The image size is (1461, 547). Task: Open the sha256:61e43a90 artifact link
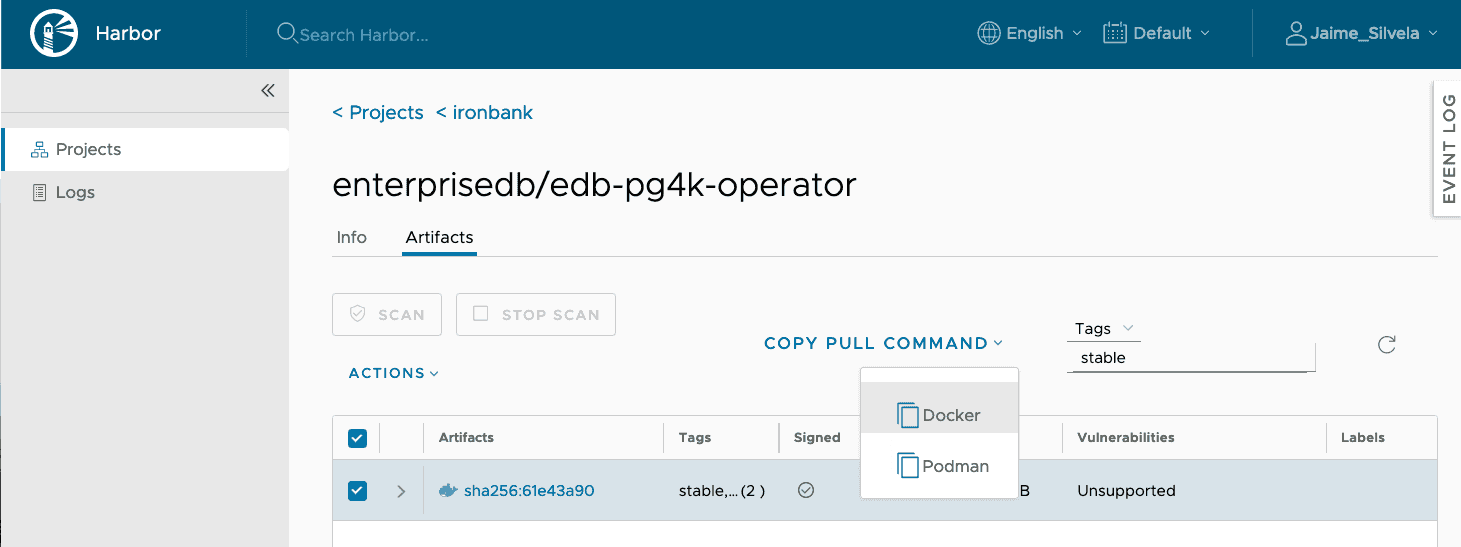point(529,490)
